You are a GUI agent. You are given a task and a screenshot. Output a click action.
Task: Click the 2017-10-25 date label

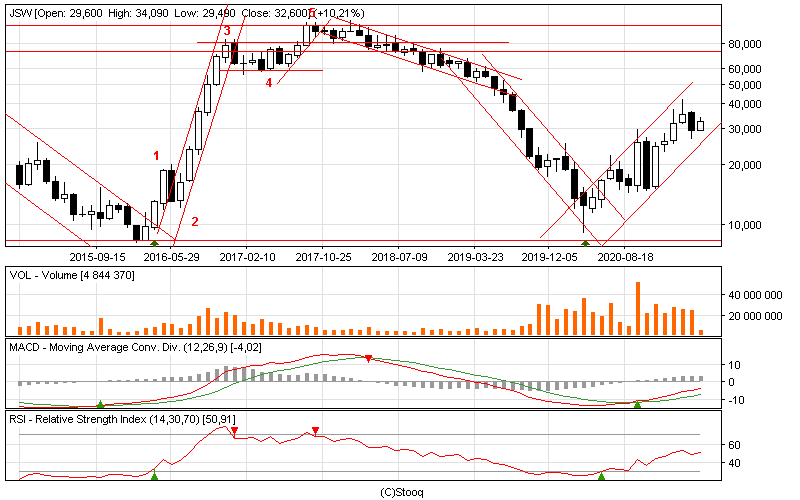pos(323,257)
